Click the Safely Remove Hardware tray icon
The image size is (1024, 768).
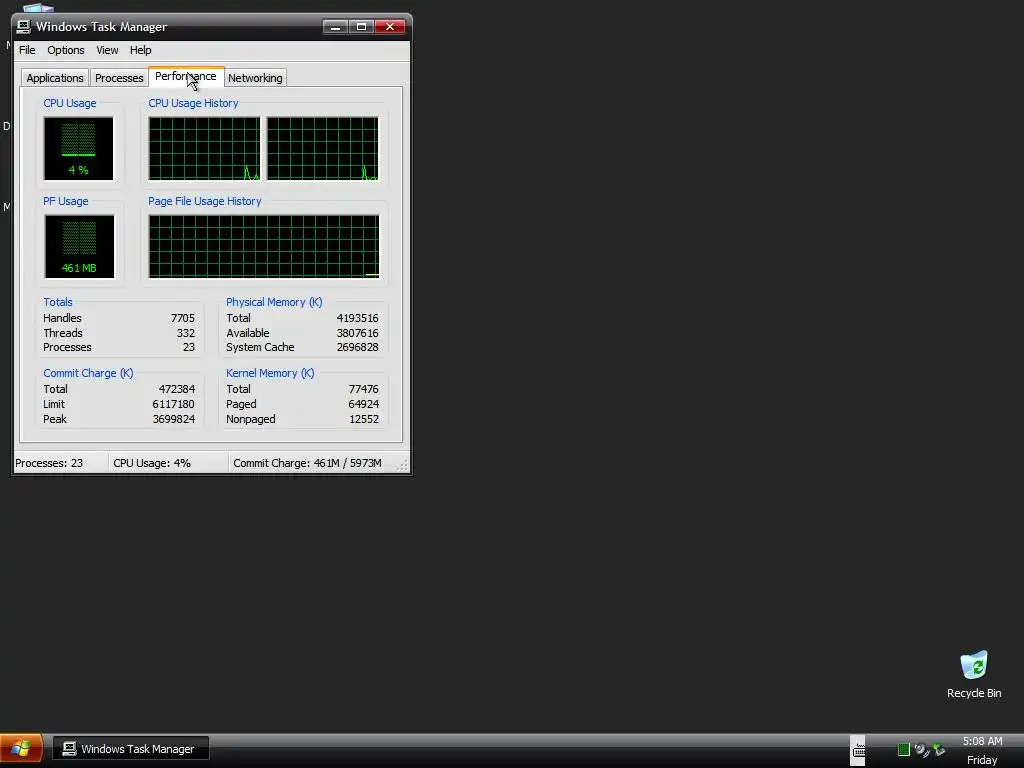(x=939, y=750)
